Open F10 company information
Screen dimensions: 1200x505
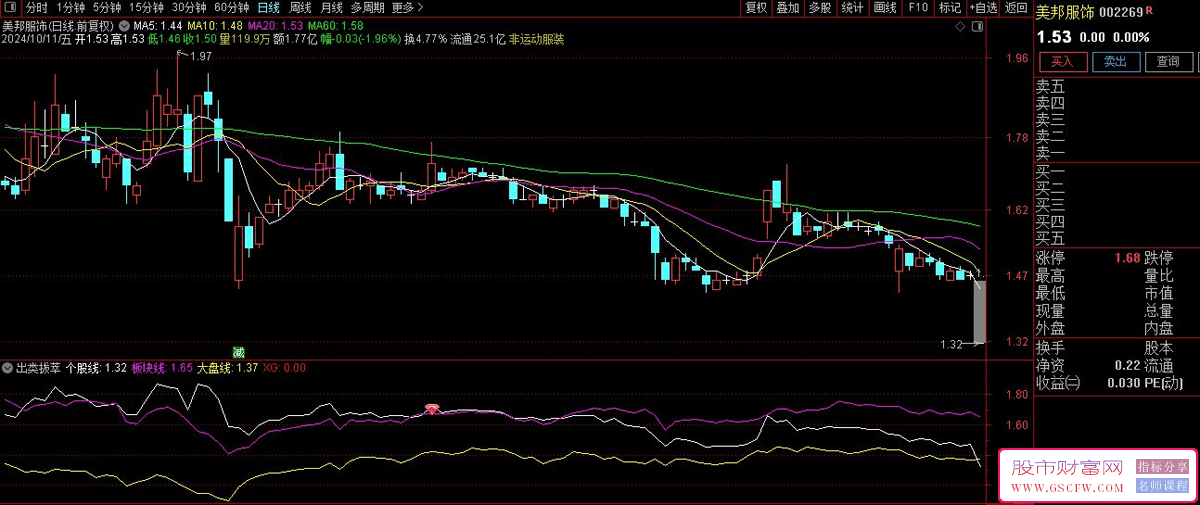pos(917,7)
